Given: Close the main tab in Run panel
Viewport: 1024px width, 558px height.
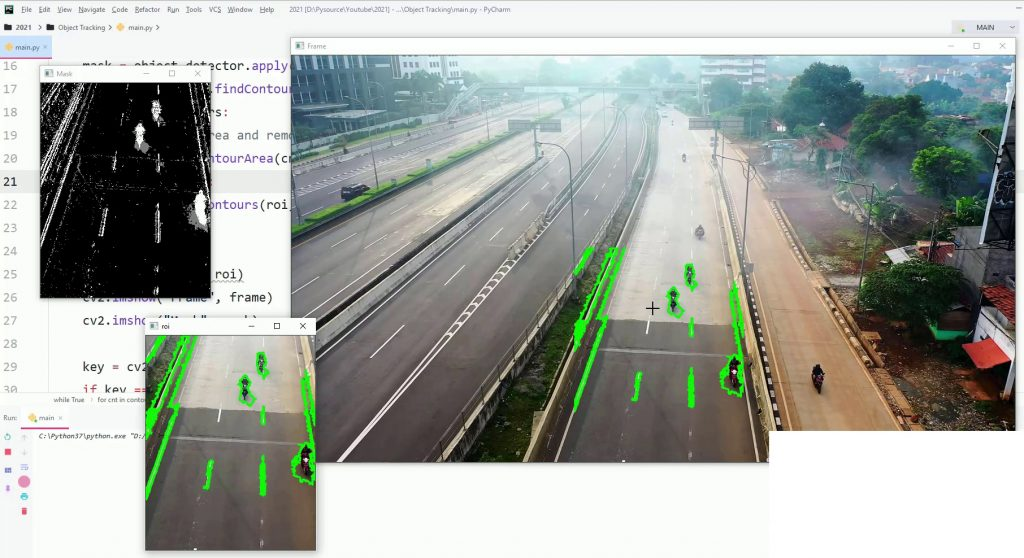Looking at the screenshot, I should click(61, 418).
